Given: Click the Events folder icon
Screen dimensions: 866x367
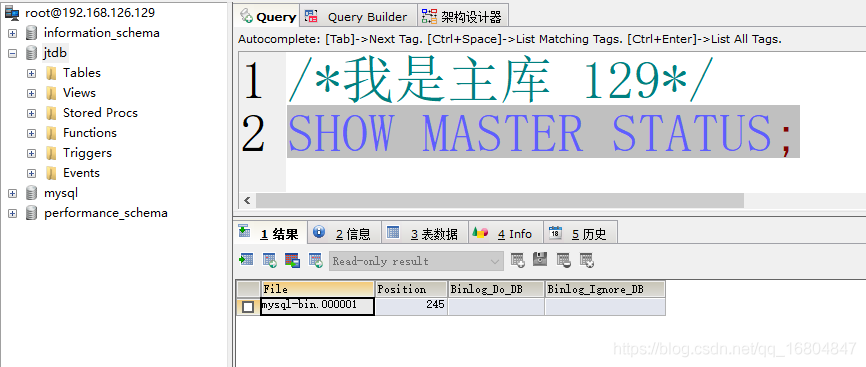Looking at the screenshot, I should (51, 173).
